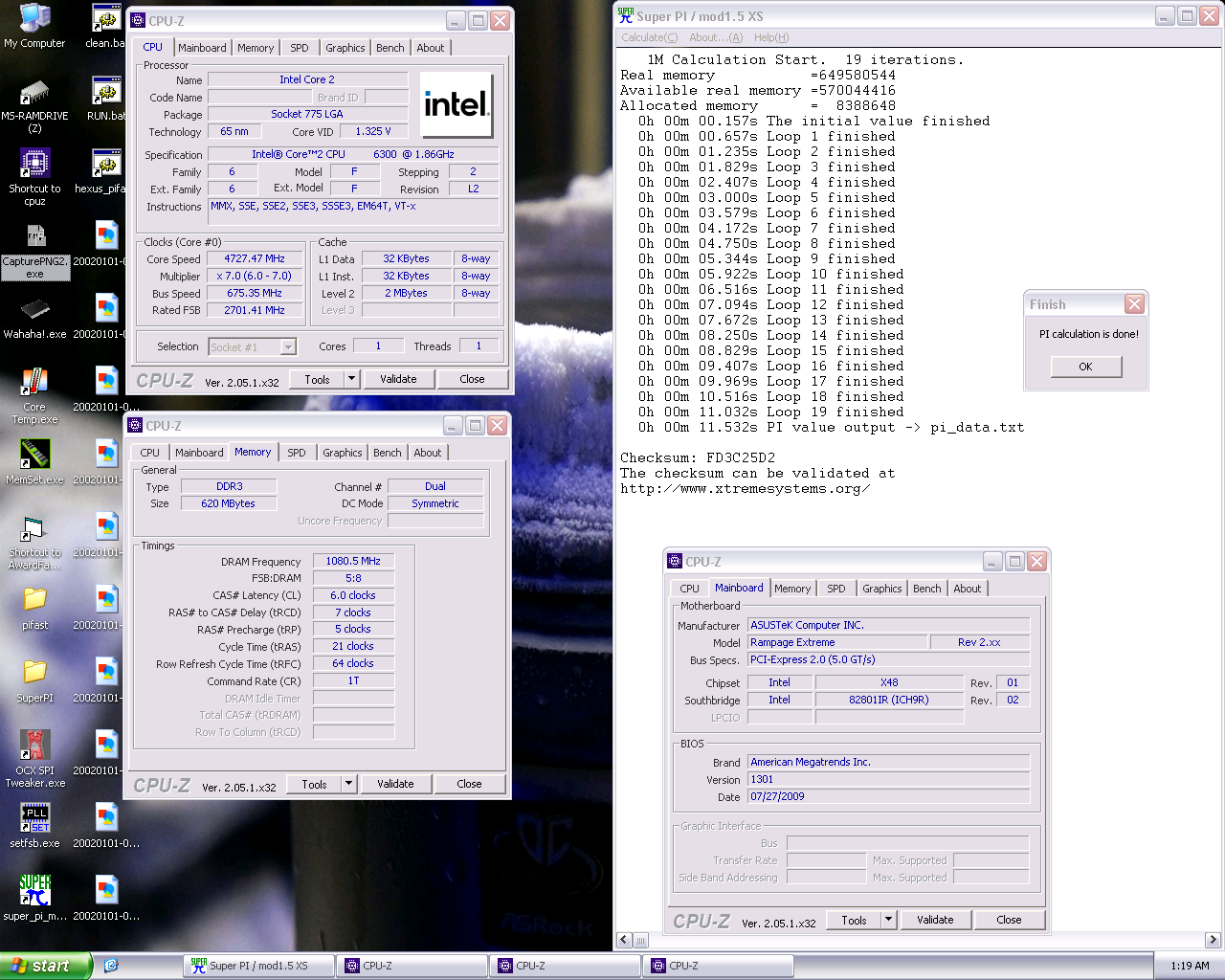Image resolution: width=1225 pixels, height=980 pixels.
Task: Click Close button in CPU-Z Memory window
Action: tap(469, 784)
